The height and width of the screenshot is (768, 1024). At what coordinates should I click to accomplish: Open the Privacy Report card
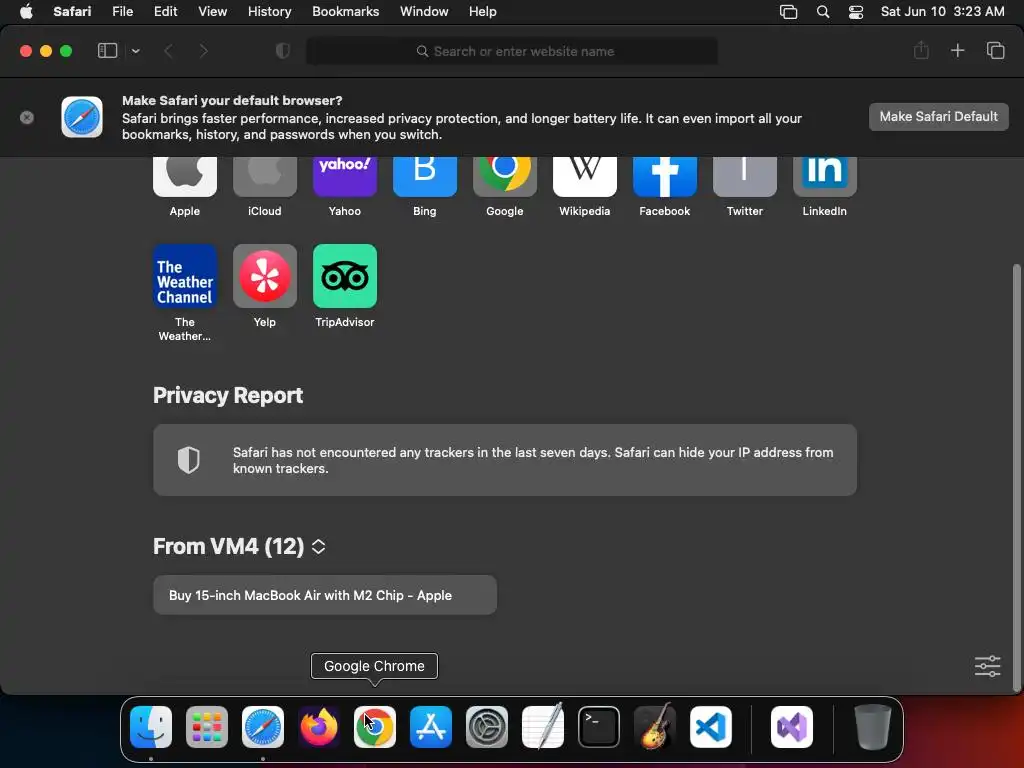coord(505,460)
